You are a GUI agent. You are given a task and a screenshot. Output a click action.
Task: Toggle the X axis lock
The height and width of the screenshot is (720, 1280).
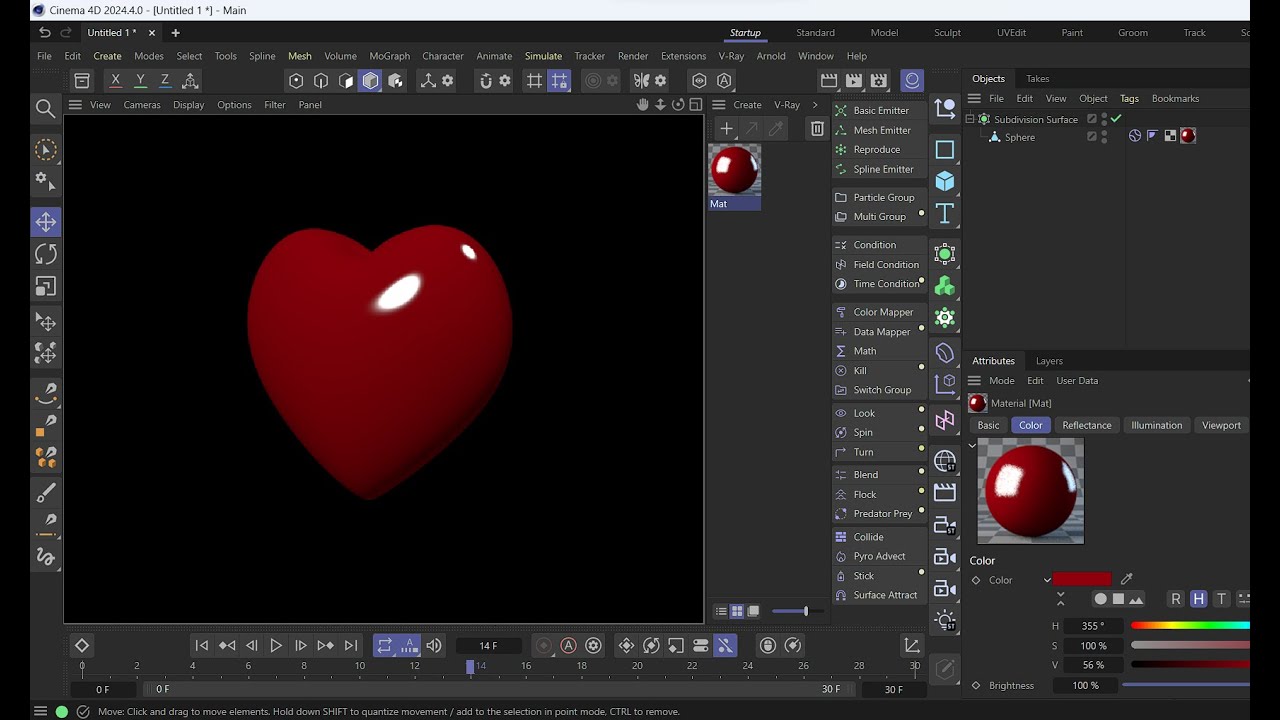click(x=115, y=80)
